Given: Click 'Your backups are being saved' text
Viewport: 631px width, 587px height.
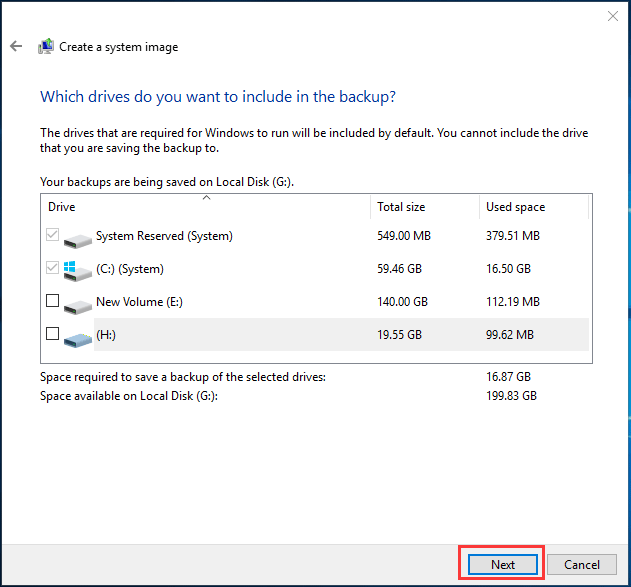Looking at the screenshot, I should (x=167, y=182).
